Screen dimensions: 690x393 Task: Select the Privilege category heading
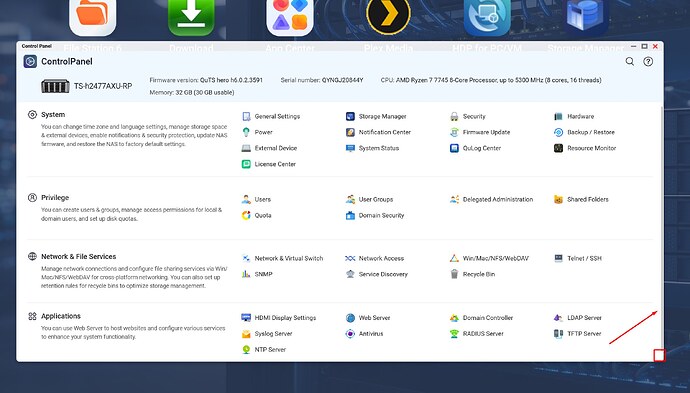(x=55, y=198)
